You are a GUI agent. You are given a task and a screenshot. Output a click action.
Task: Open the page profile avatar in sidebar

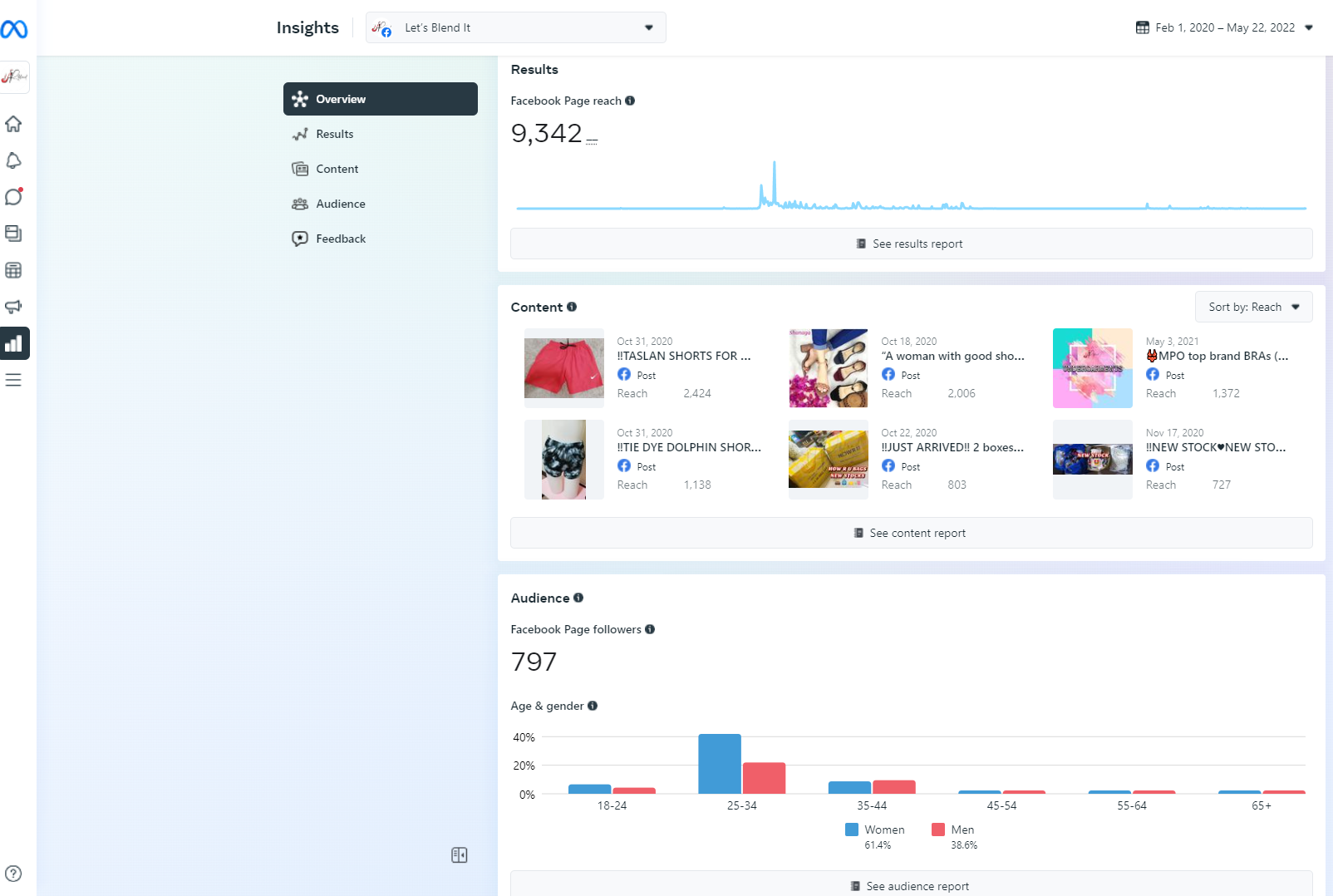14,77
